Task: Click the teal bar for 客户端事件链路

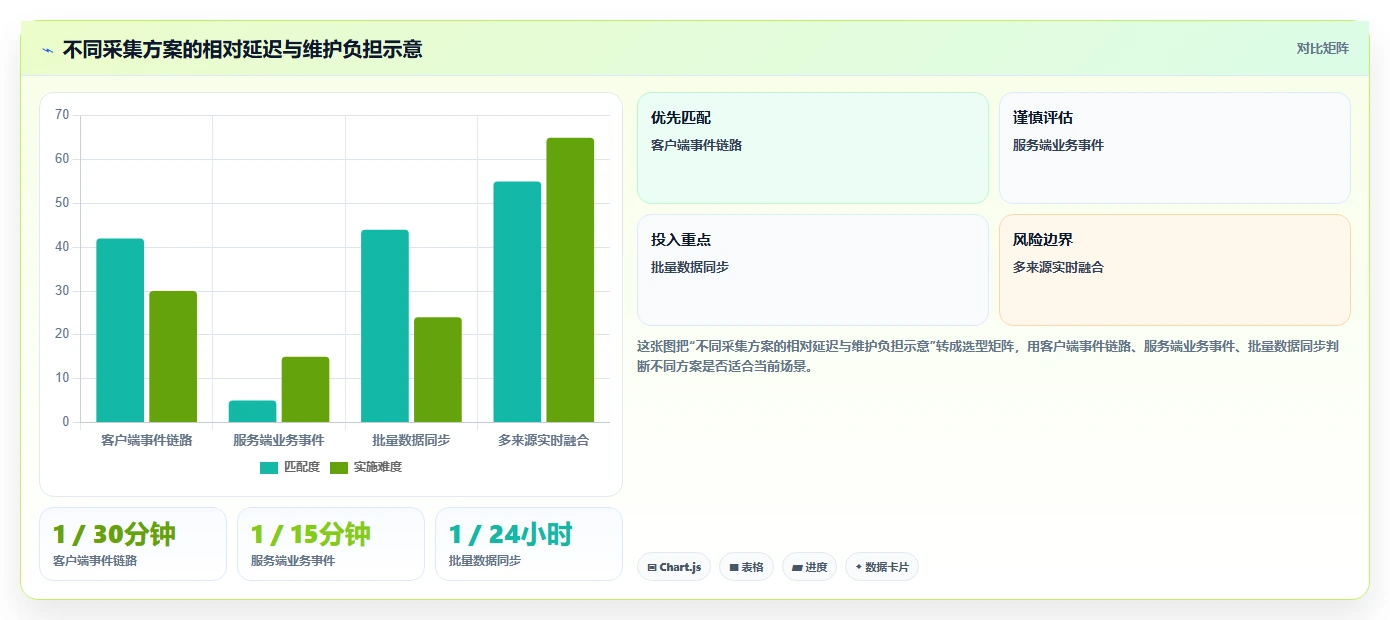Action: click(120, 330)
